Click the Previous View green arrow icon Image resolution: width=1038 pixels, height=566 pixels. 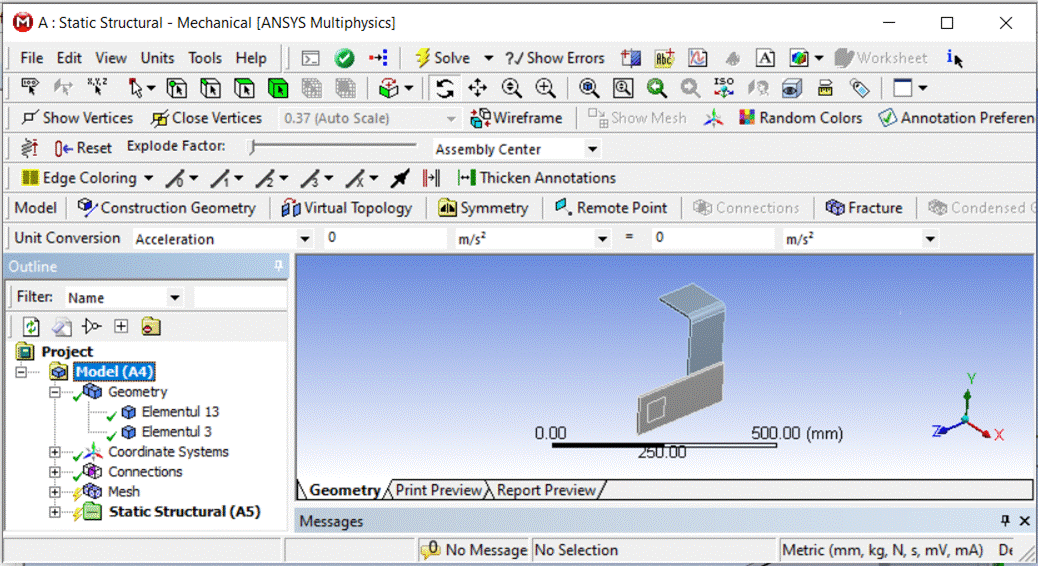[x=657, y=87]
